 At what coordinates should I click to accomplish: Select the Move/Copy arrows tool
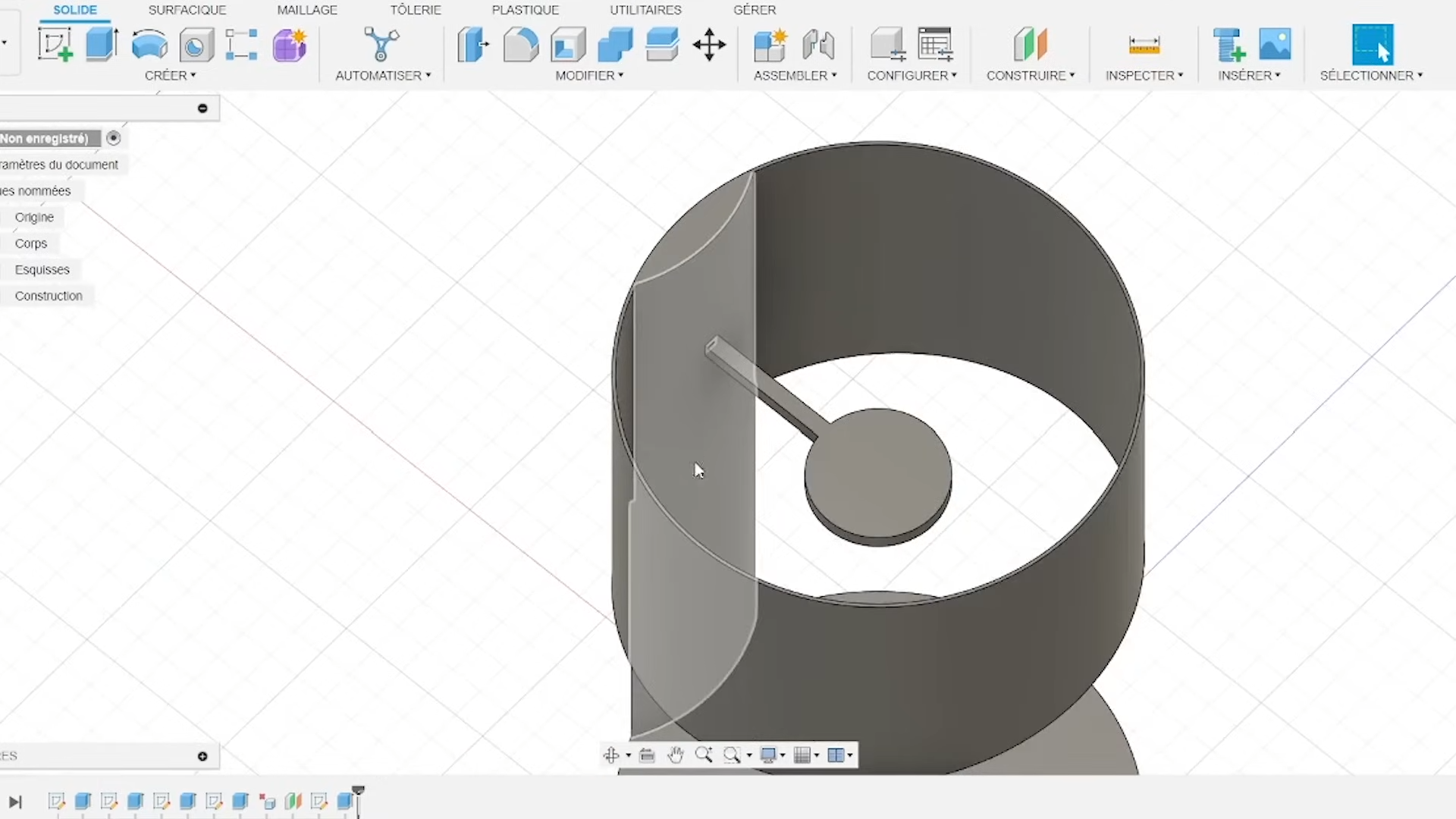click(709, 45)
